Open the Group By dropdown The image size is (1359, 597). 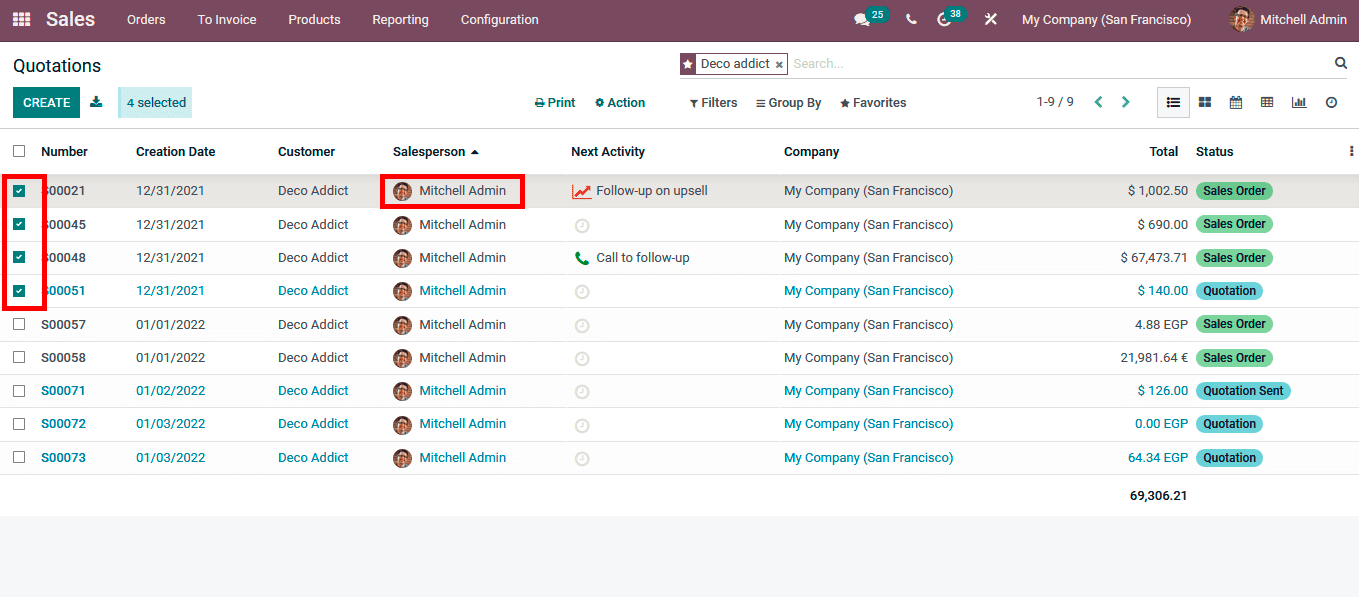tap(789, 102)
